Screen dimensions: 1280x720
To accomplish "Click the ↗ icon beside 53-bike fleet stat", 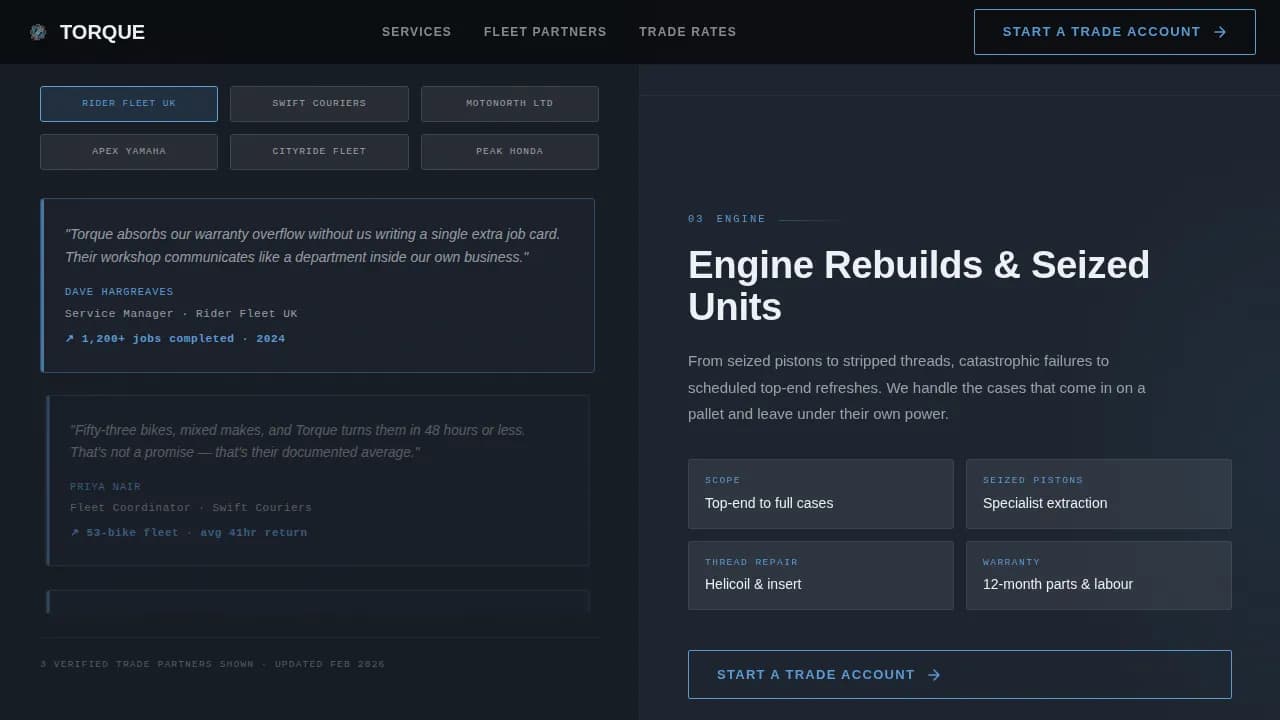I will (74, 532).
